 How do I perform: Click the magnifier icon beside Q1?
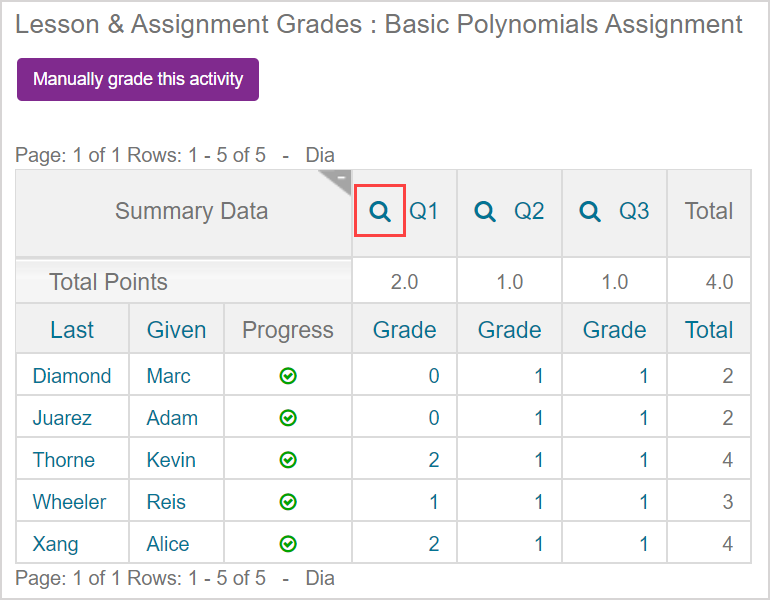coord(380,211)
